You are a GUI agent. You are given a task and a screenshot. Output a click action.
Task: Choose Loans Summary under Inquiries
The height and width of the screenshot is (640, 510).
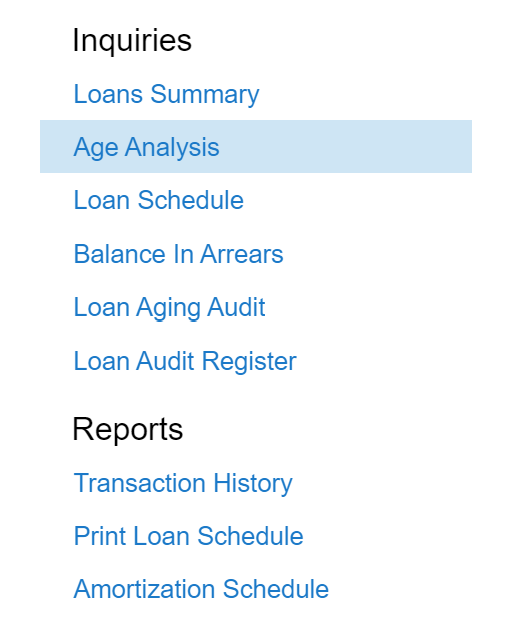point(166,94)
